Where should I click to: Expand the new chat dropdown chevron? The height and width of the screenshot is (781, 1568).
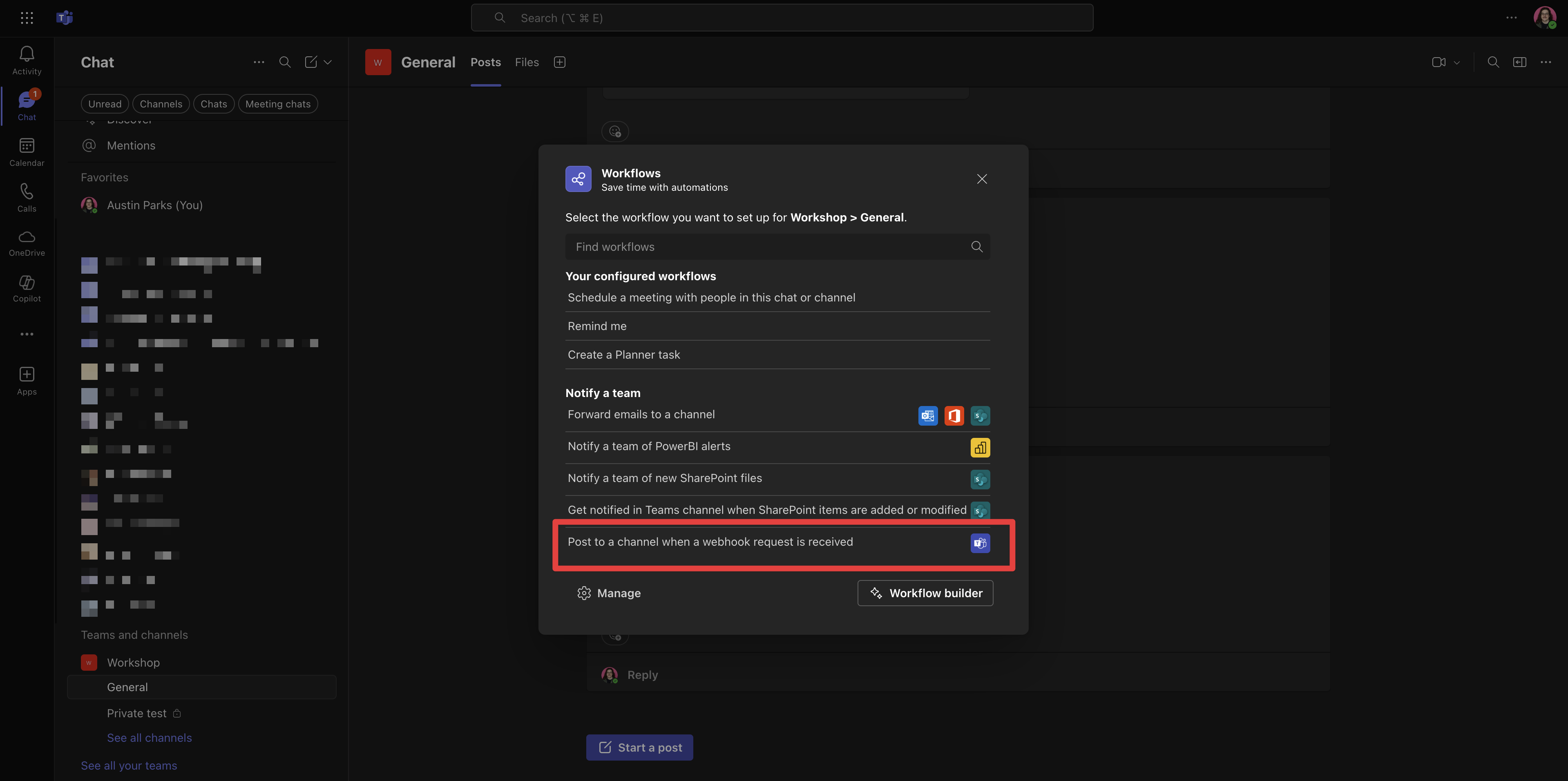[x=328, y=62]
